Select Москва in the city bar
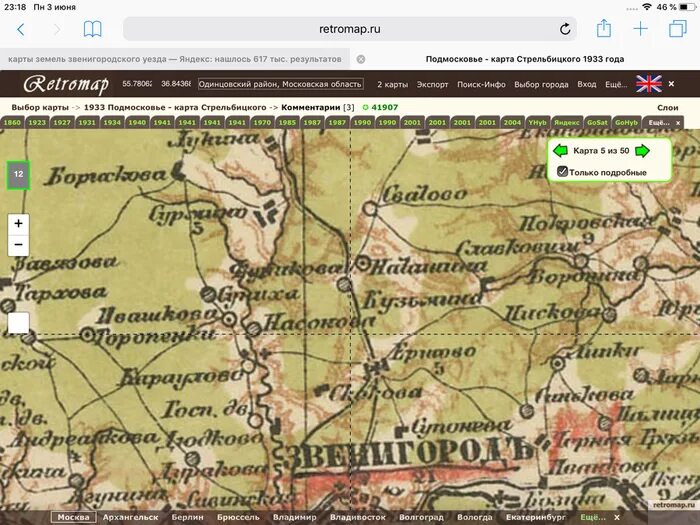700x525 pixels. point(74,517)
